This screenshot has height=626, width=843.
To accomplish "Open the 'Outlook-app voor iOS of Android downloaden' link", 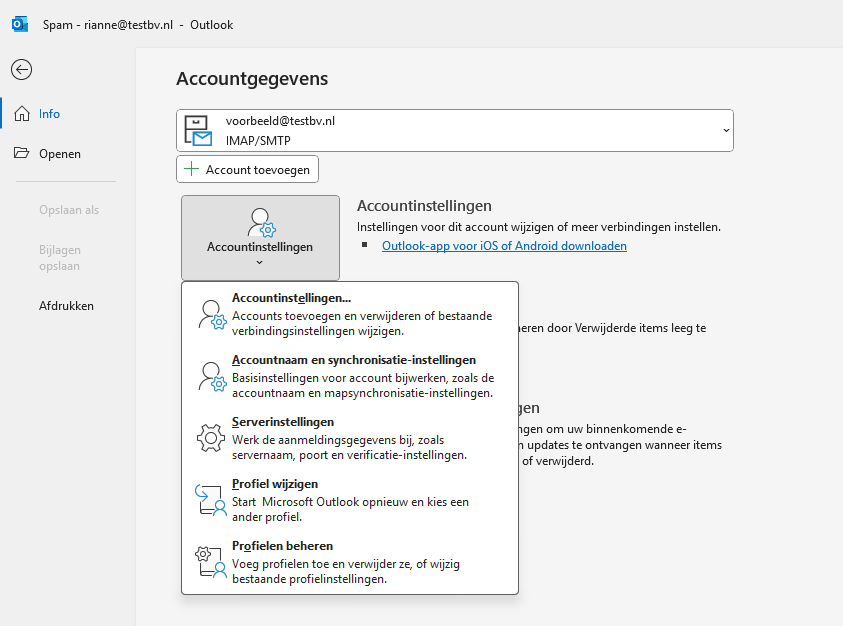I will point(504,245).
